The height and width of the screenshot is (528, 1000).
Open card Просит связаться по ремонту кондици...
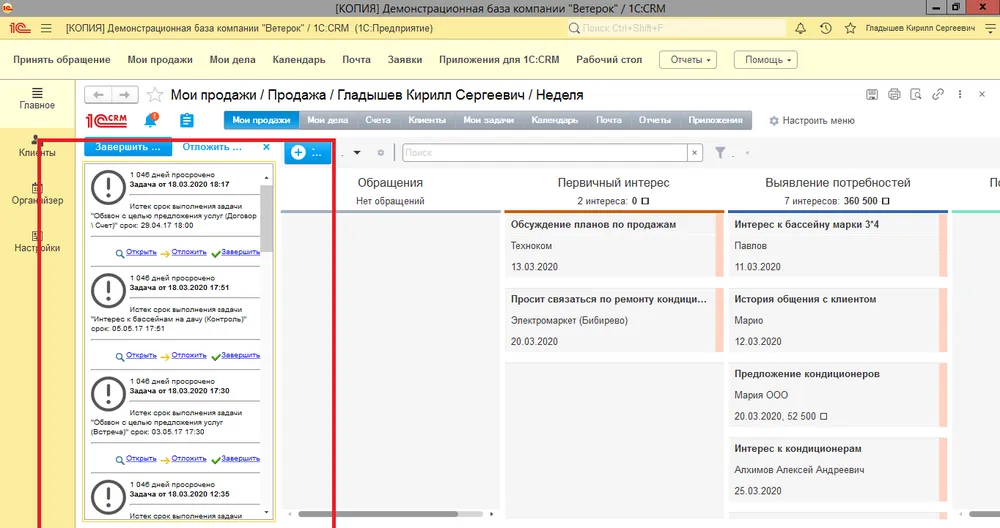point(614,320)
